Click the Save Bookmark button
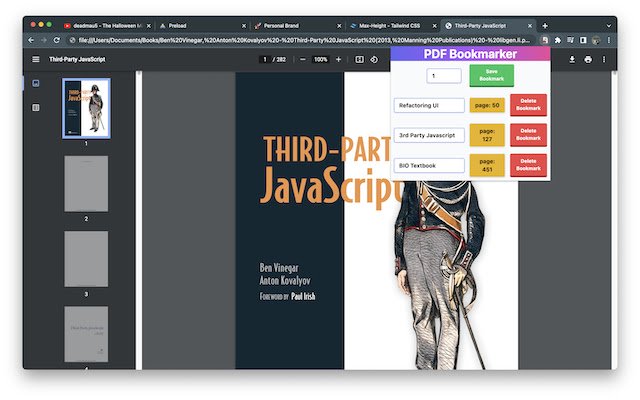The width and height of the screenshot is (640, 400). 491,76
